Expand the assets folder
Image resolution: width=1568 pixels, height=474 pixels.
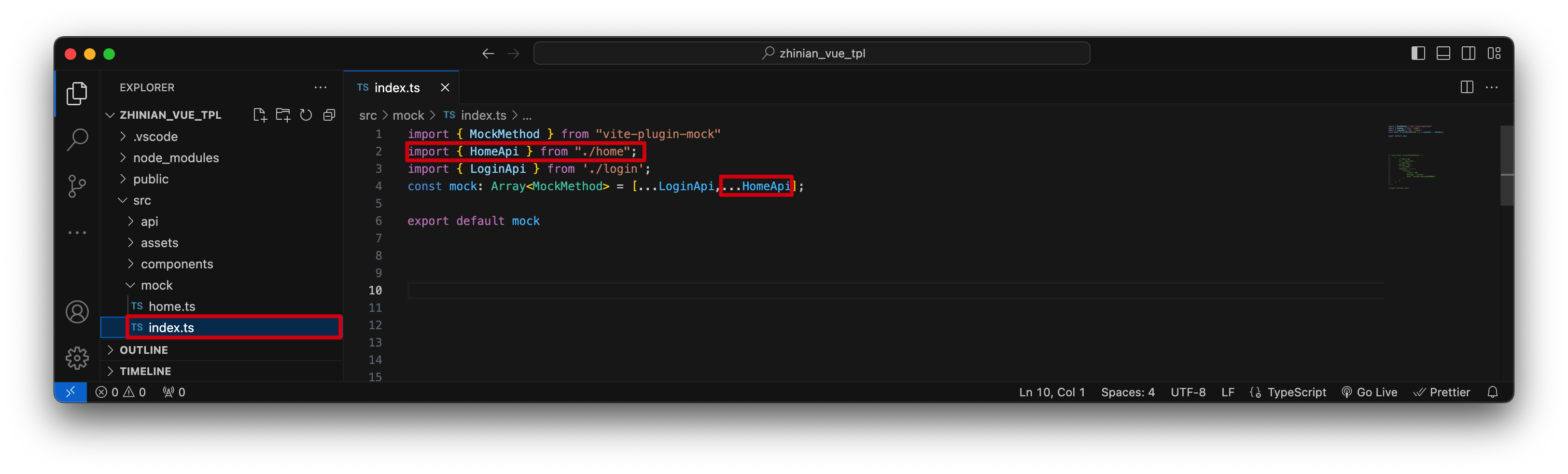tap(223, 243)
